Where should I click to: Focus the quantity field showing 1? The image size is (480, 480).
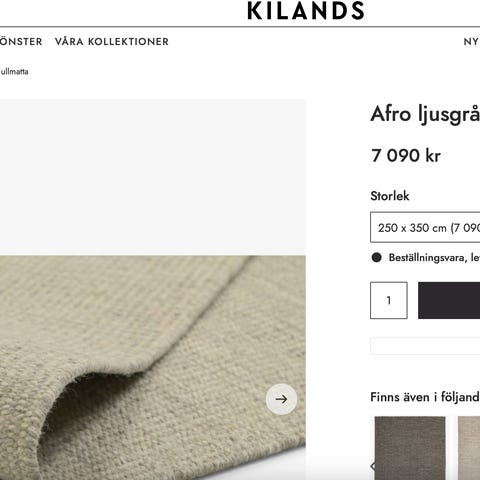(x=389, y=300)
